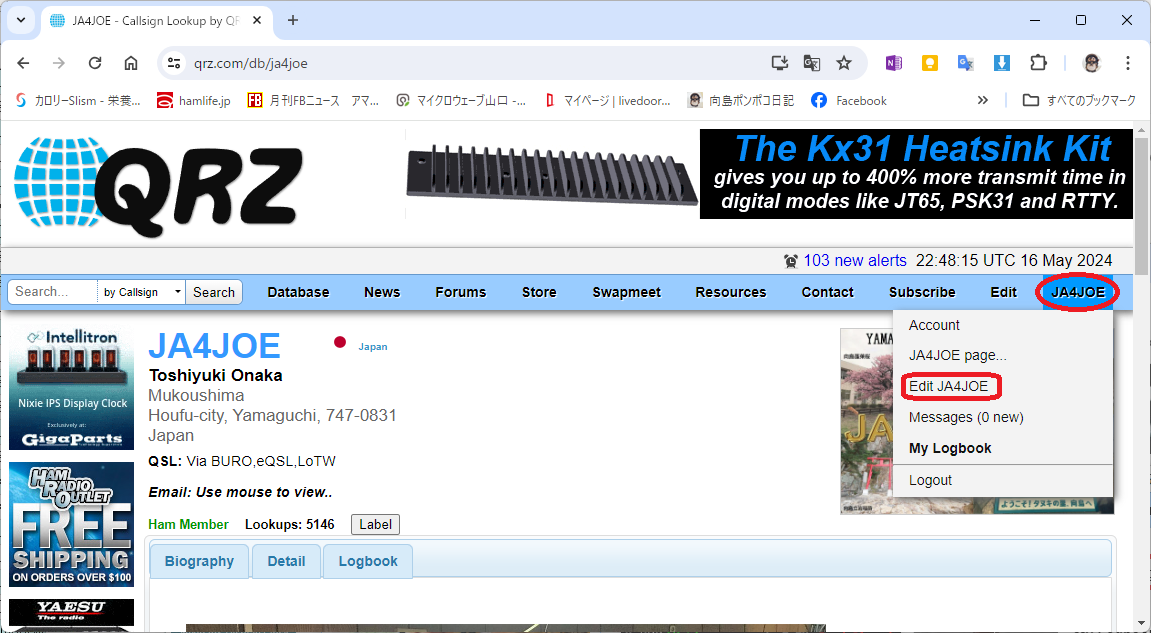Open the Resources menu
This screenshot has height=633, width=1151.
(x=730, y=292)
